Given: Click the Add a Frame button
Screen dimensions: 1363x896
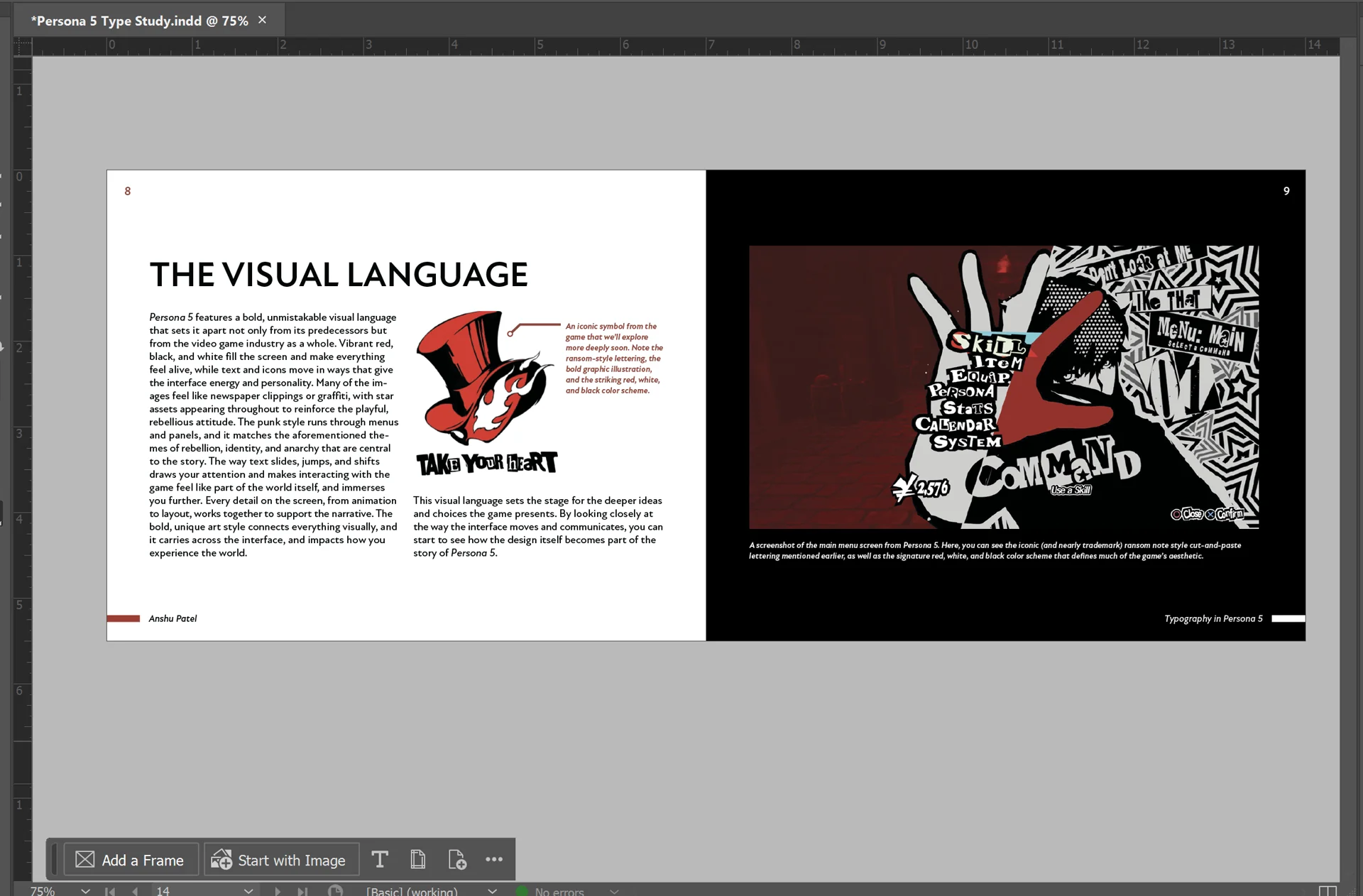Looking at the screenshot, I should pyautogui.click(x=130, y=860).
